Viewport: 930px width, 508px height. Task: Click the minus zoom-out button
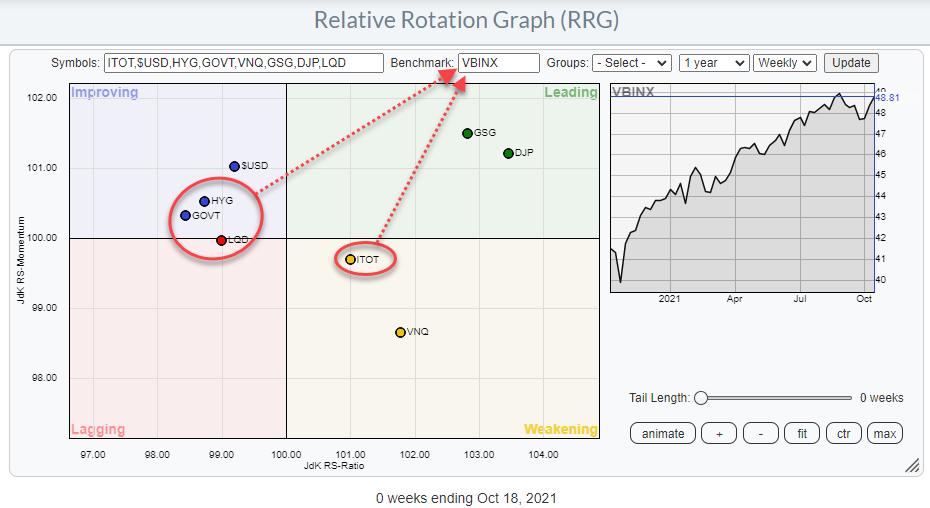761,433
